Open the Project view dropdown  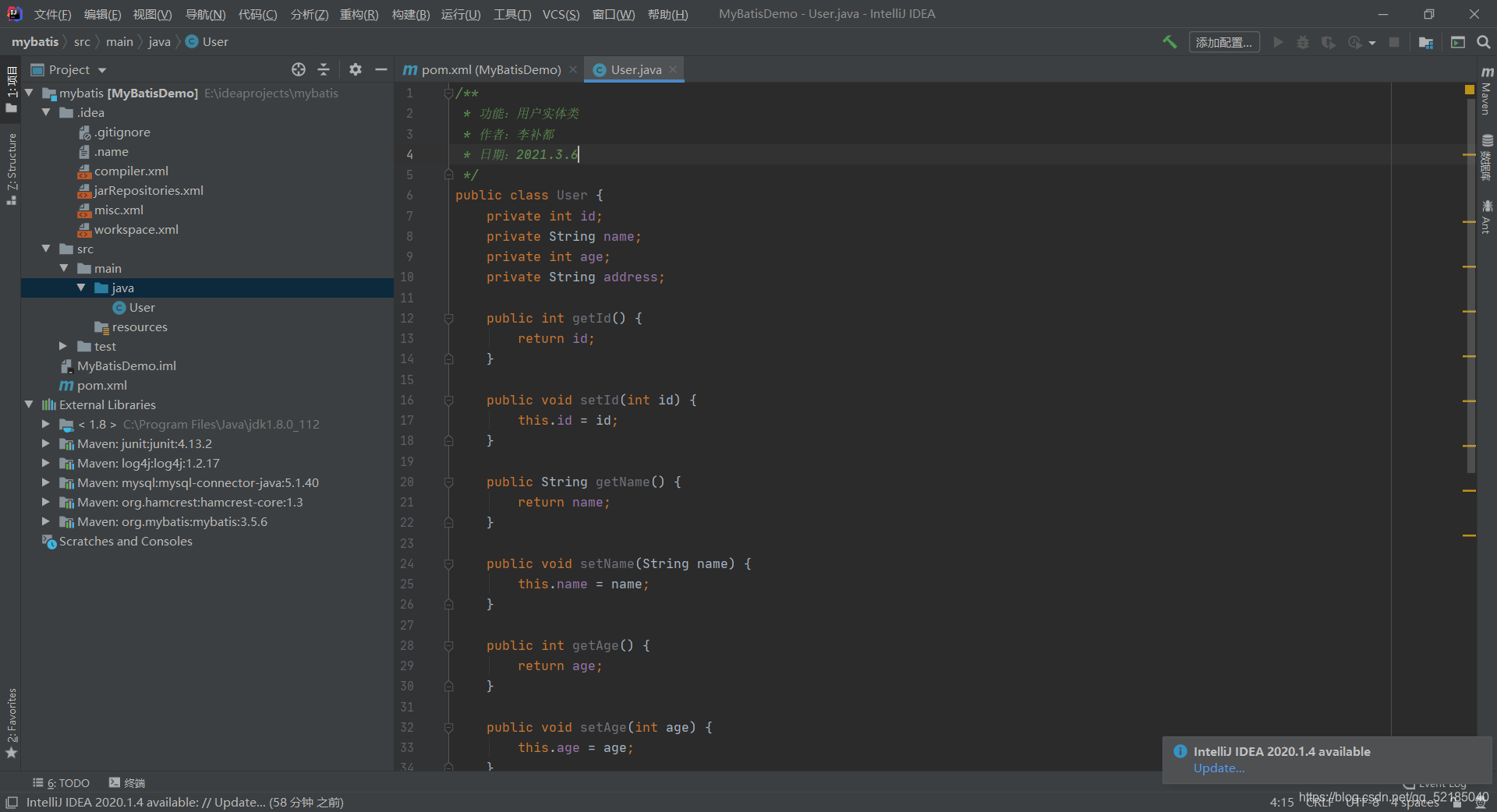point(69,69)
